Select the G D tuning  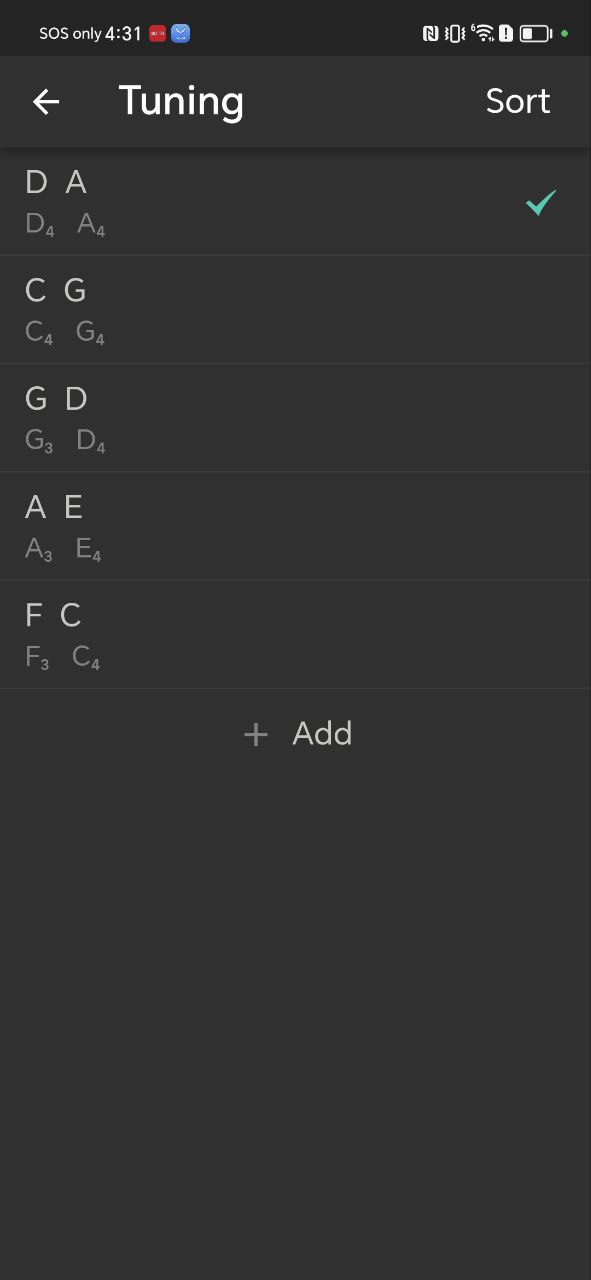coord(295,418)
